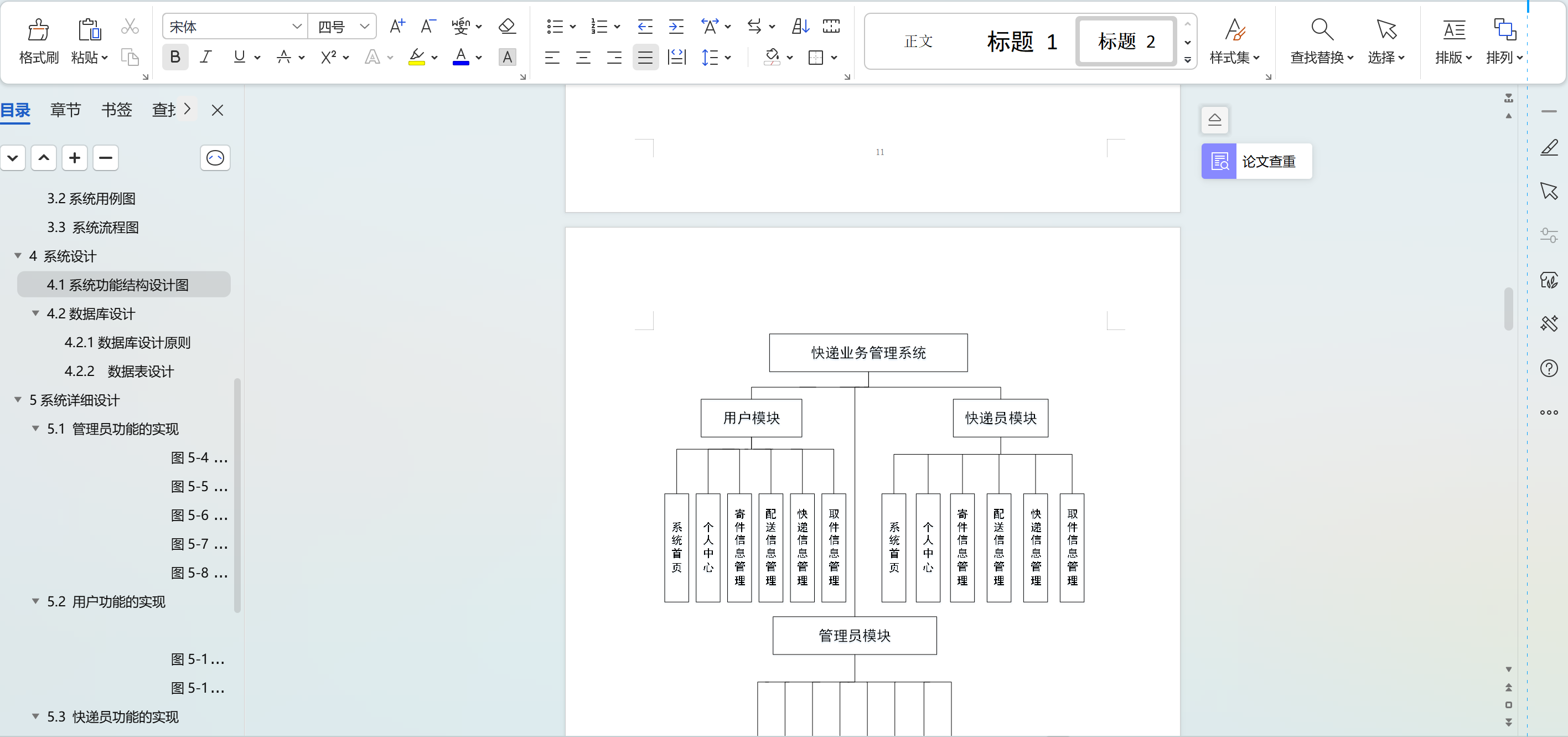Click the 论文查重 paper check icon
Viewport: 1568px width, 737px height.
[1219, 162]
